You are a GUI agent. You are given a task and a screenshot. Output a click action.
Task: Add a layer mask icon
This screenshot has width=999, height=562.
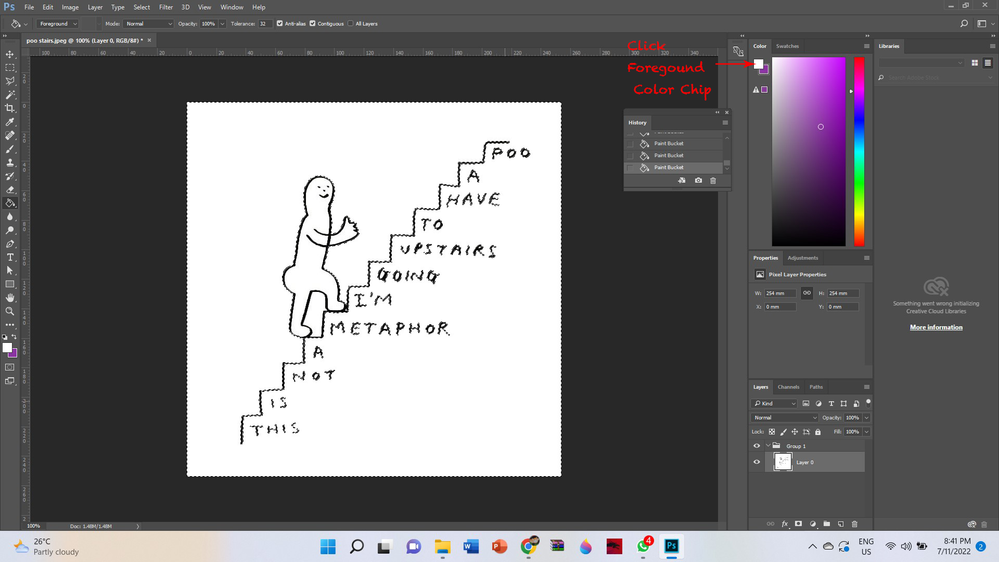(x=798, y=524)
